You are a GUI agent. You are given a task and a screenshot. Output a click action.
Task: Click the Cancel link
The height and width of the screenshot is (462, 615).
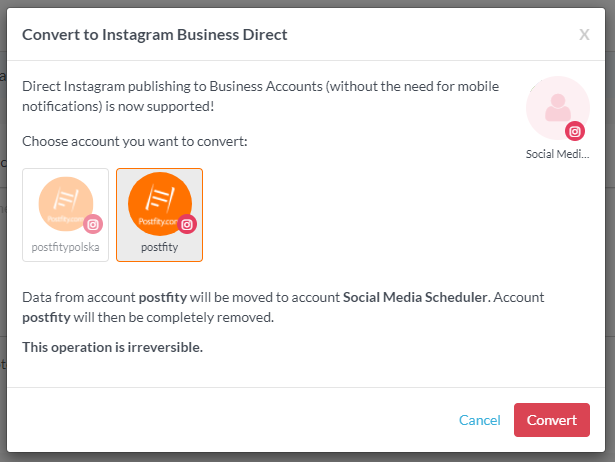tap(479, 420)
